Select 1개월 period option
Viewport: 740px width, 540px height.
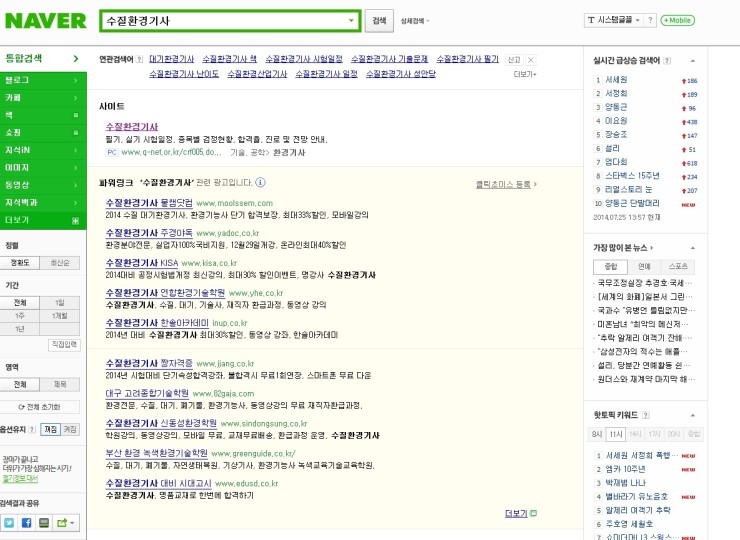click(x=60, y=316)
